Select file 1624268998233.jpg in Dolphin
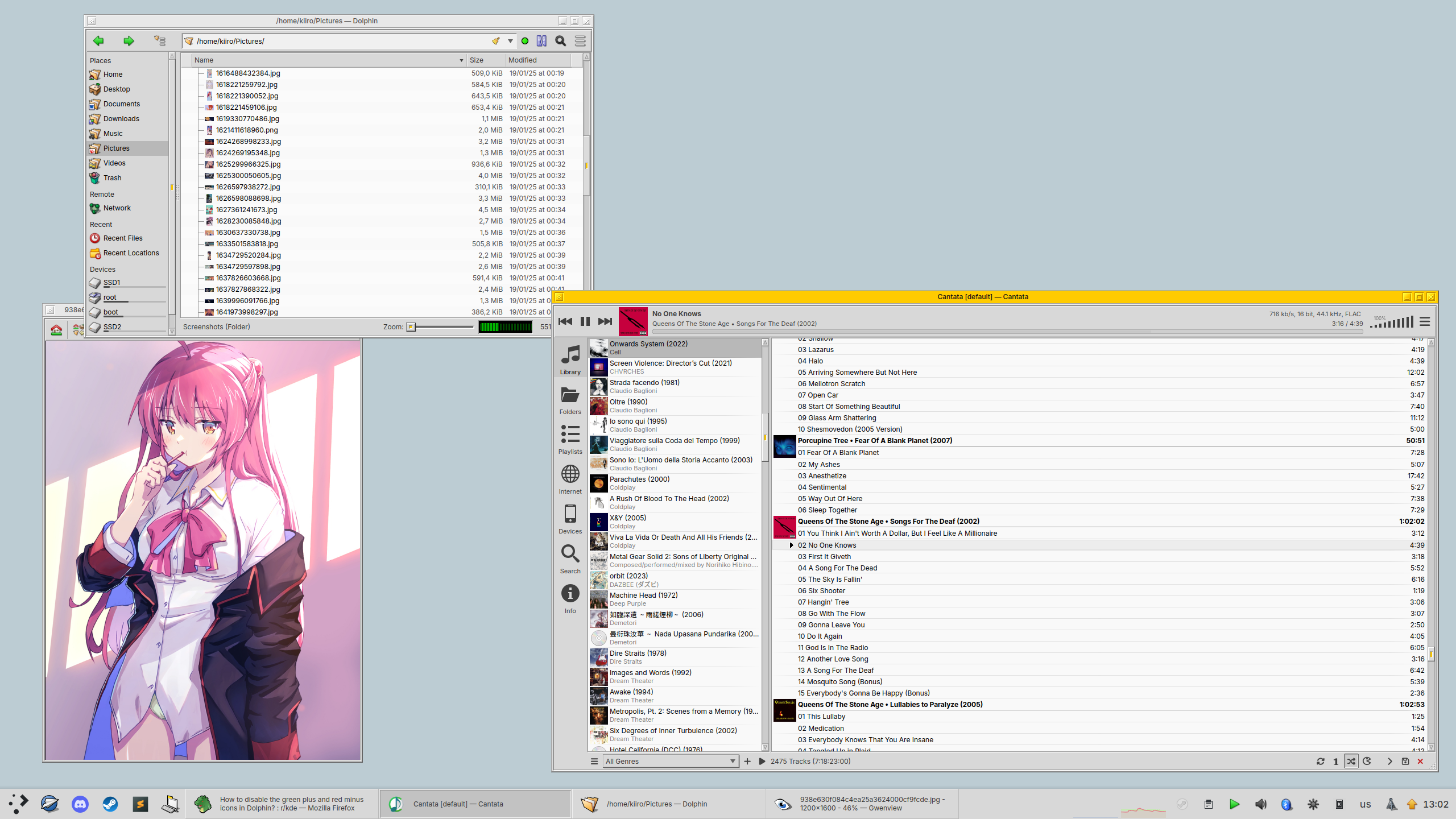The image size is (1456, 819). click(x=248, y=142)
